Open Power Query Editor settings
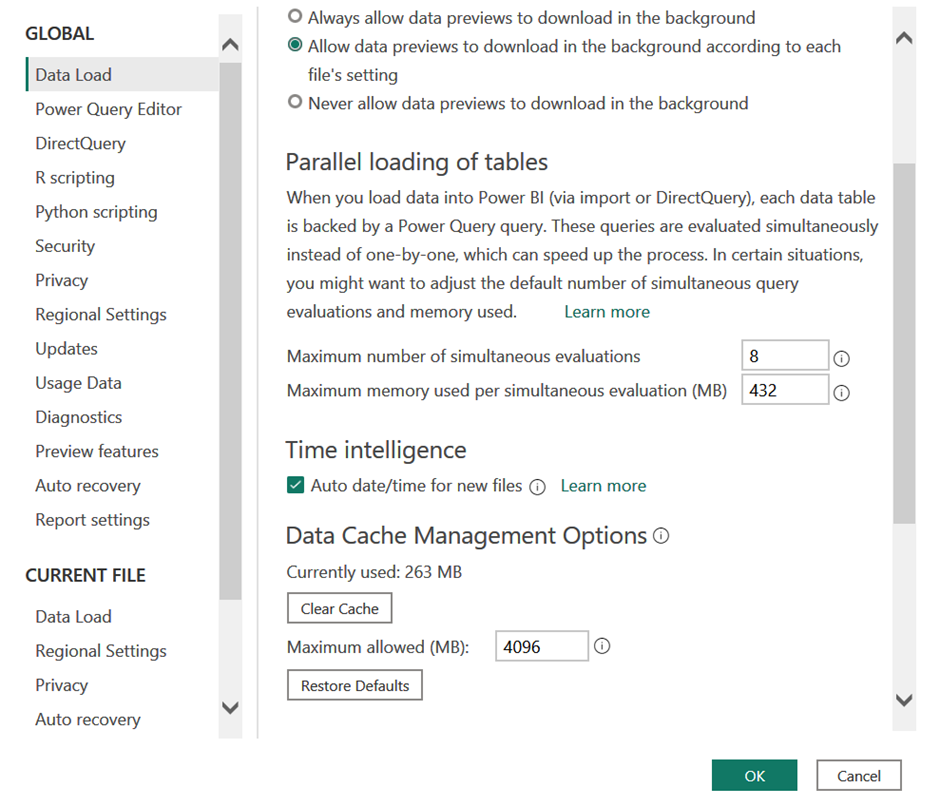 click(108, 109)
